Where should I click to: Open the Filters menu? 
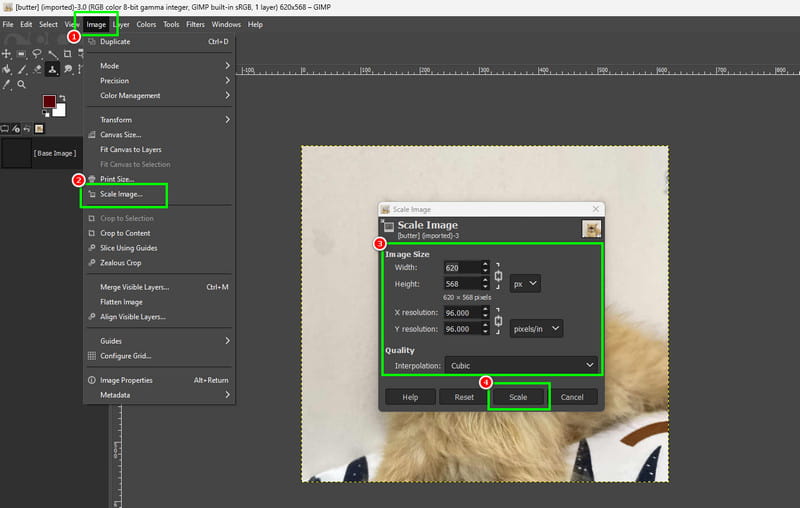195,24
